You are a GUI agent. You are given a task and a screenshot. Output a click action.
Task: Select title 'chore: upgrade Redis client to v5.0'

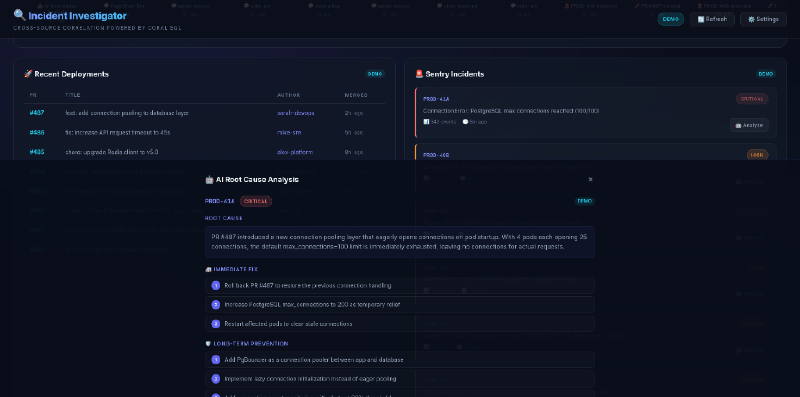point(112,152)
